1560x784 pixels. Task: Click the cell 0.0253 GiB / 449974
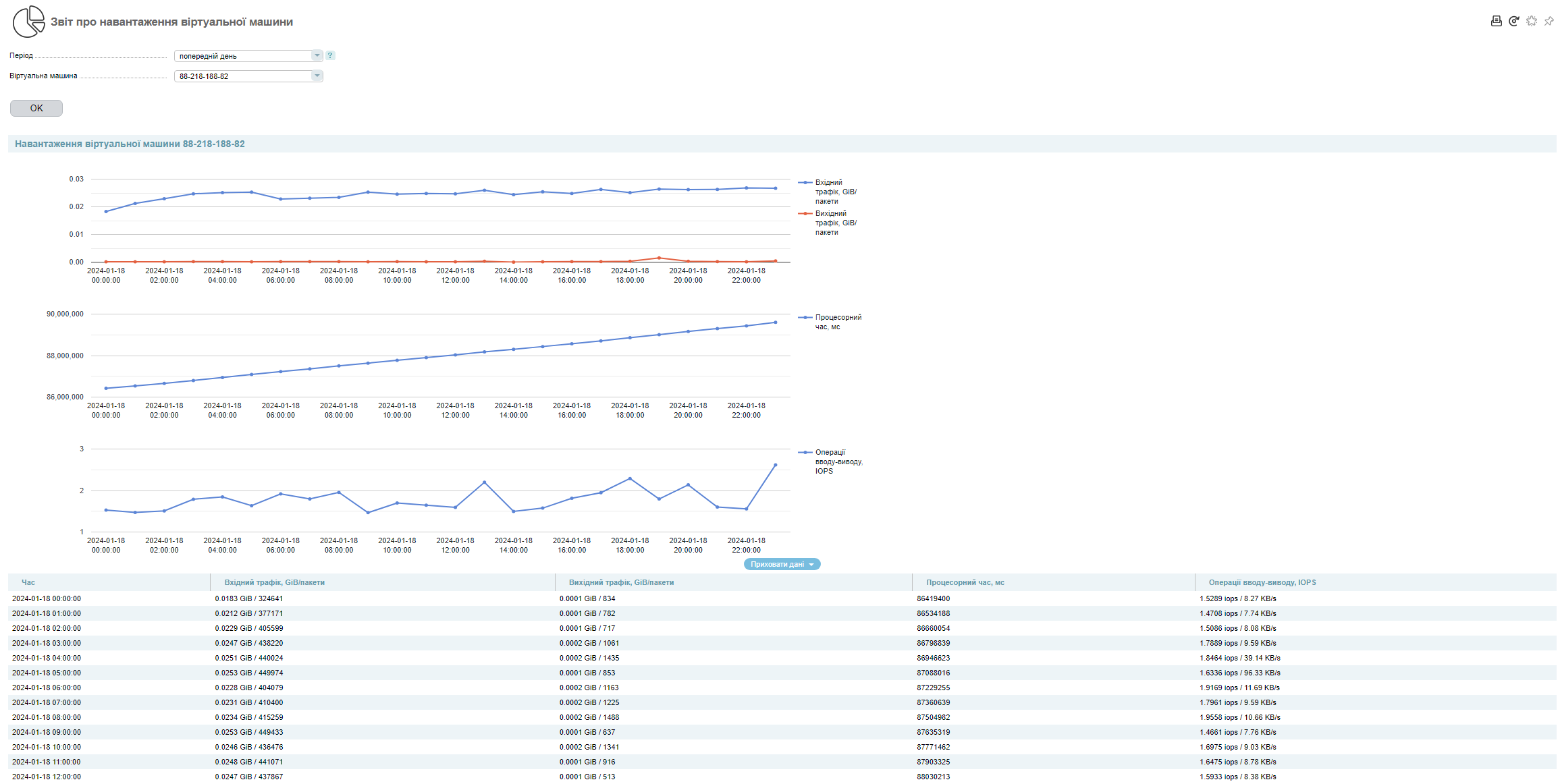coord(249,673)
